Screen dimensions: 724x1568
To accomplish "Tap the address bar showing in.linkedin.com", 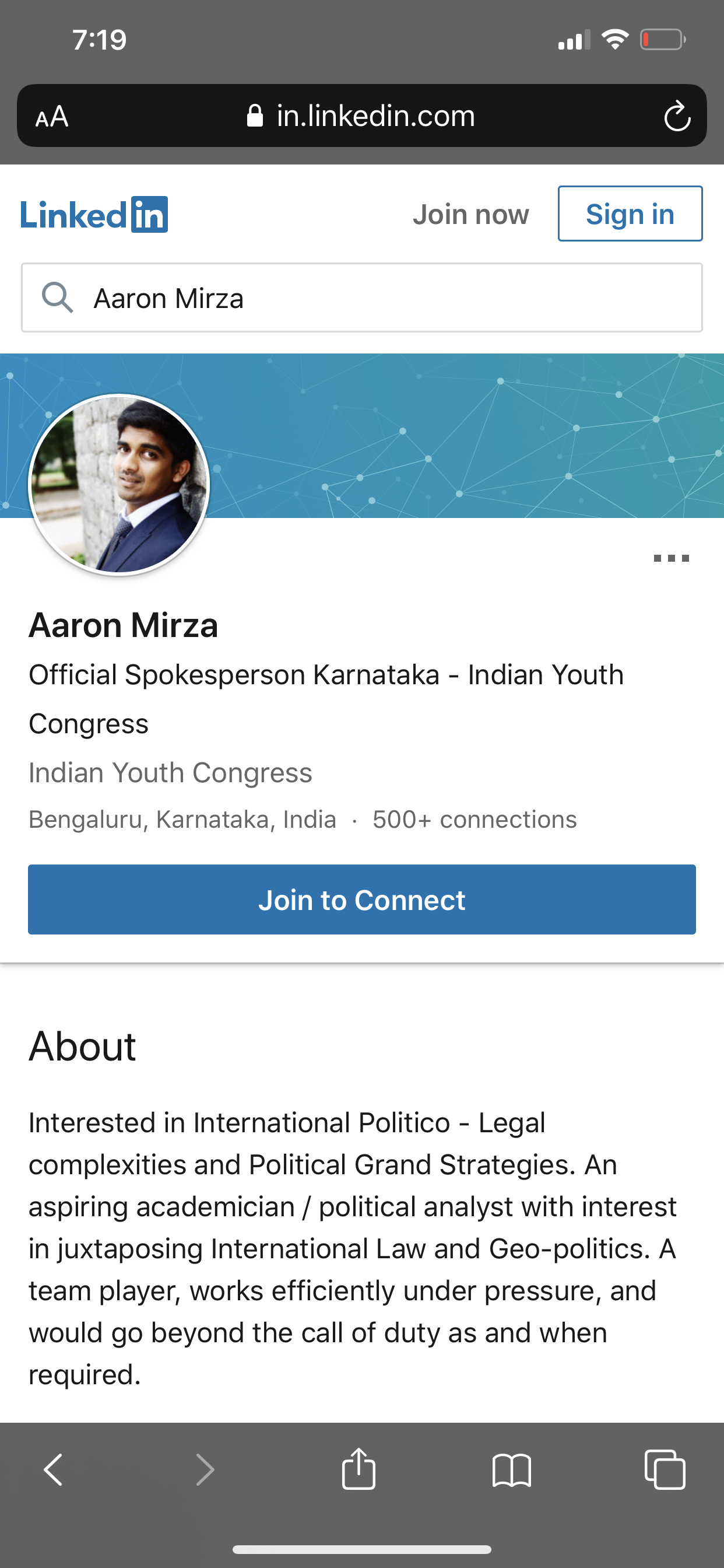I will 375,116.
